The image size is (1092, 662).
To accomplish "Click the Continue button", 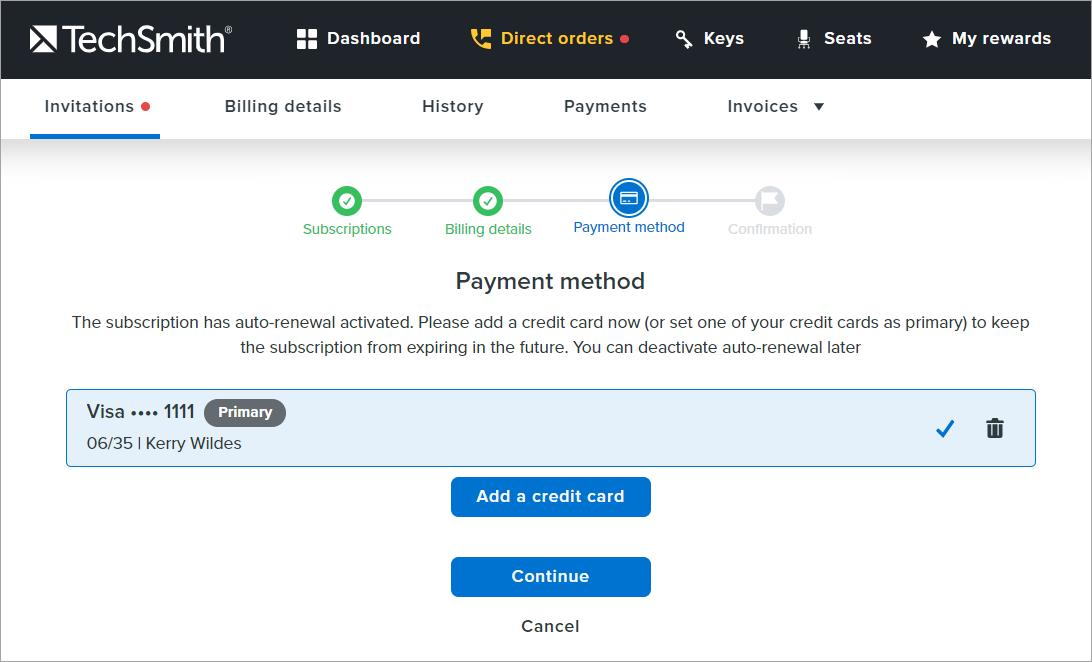I will (550, 576).
